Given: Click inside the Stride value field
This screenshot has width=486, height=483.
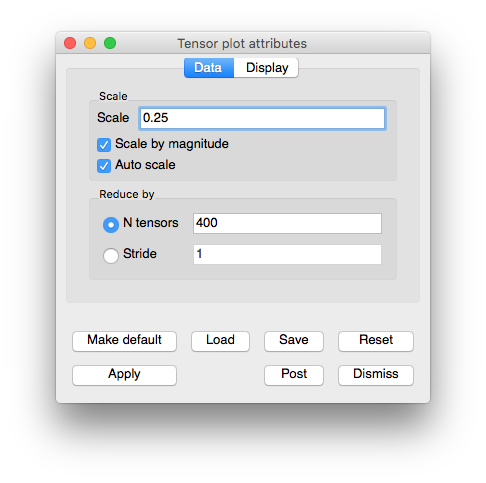Looking at the screenshot, I should (287, 255).
